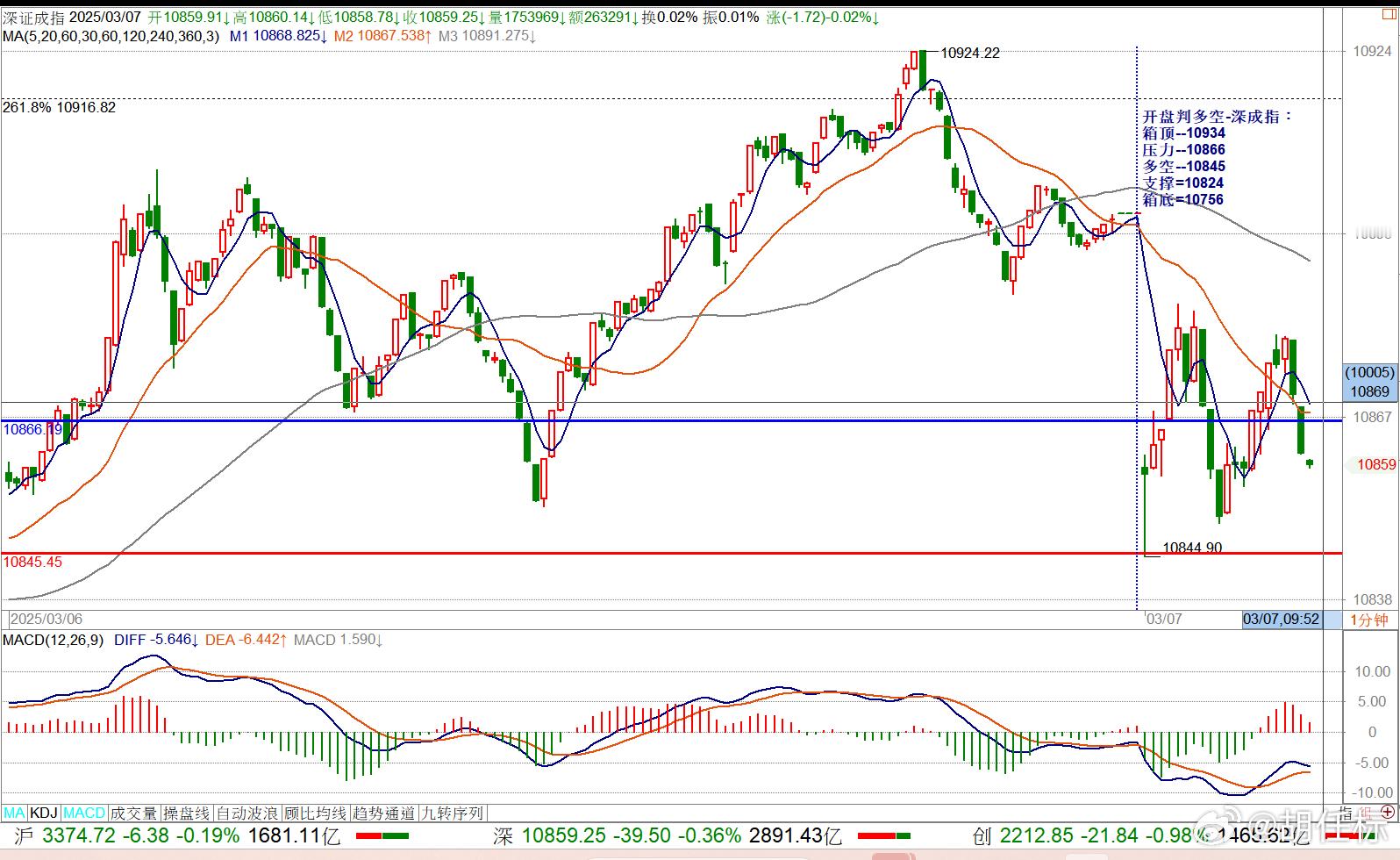Click the MACD 1.590 value
Image resolution: width=1400 pixels, height=860 pixels.
[338, 640]
